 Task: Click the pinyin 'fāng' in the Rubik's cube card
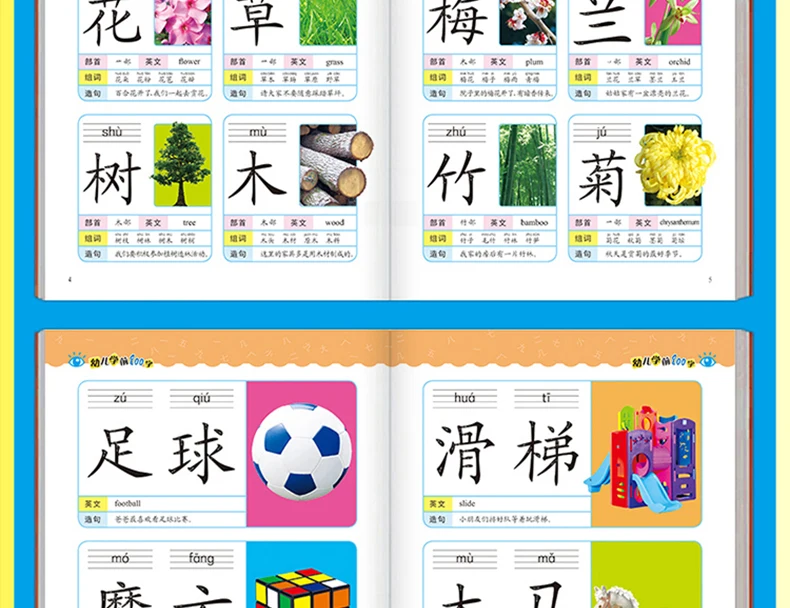[202, 559]
